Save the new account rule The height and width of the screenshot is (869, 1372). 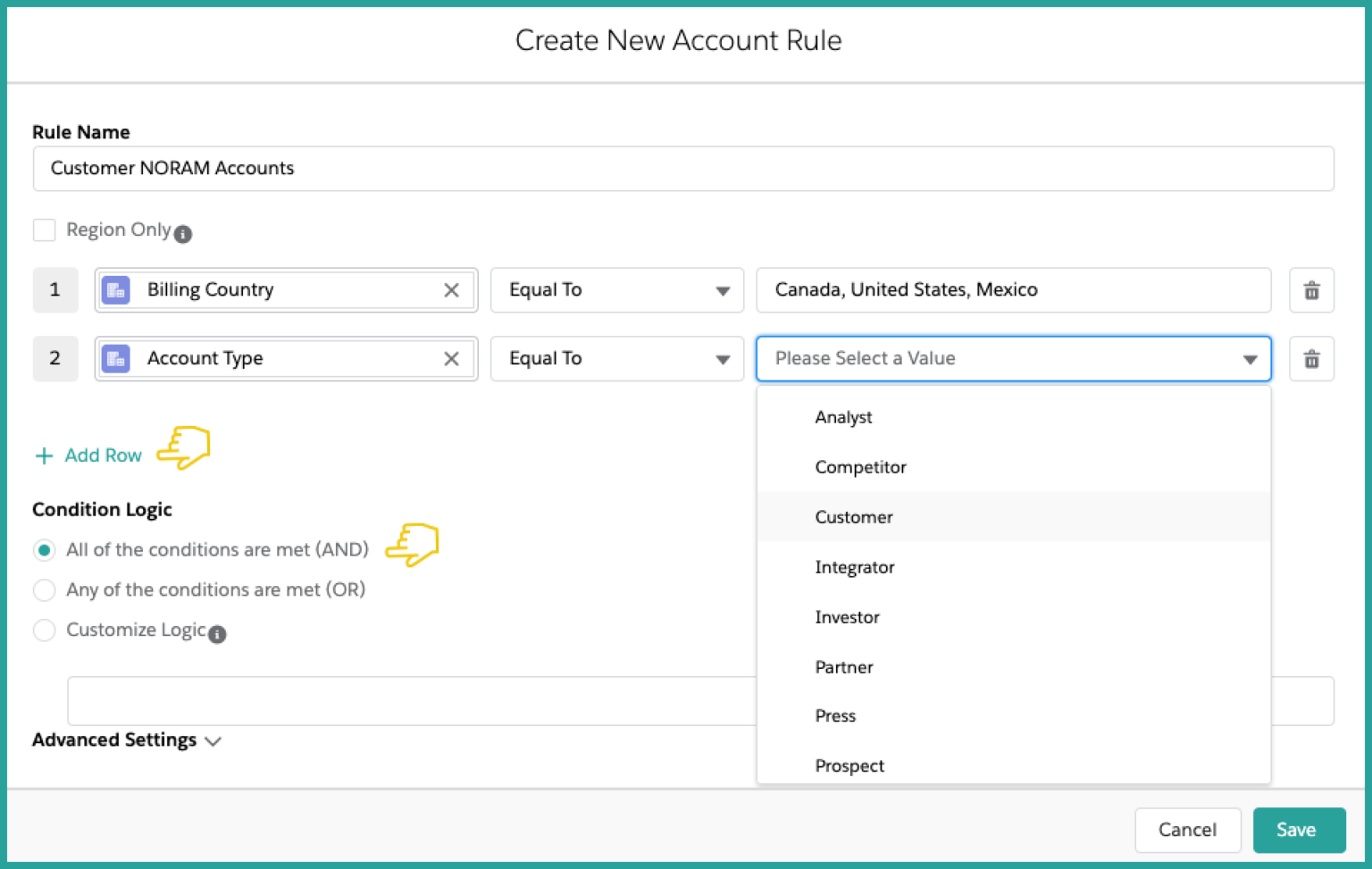point(1299,831)
